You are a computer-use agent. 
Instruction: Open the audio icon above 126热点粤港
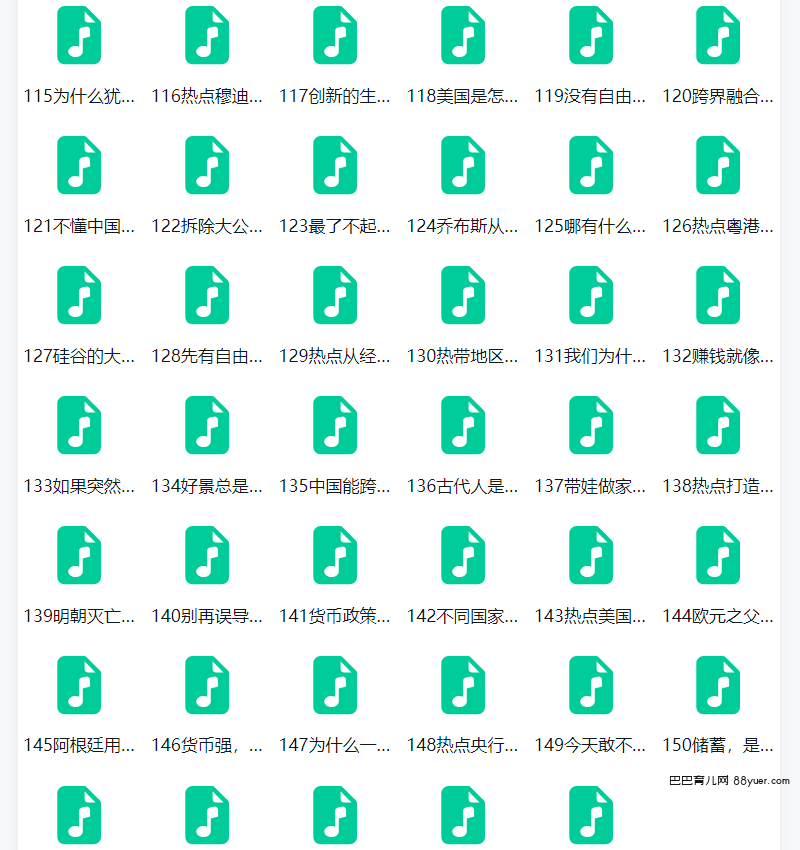[718, 165]
